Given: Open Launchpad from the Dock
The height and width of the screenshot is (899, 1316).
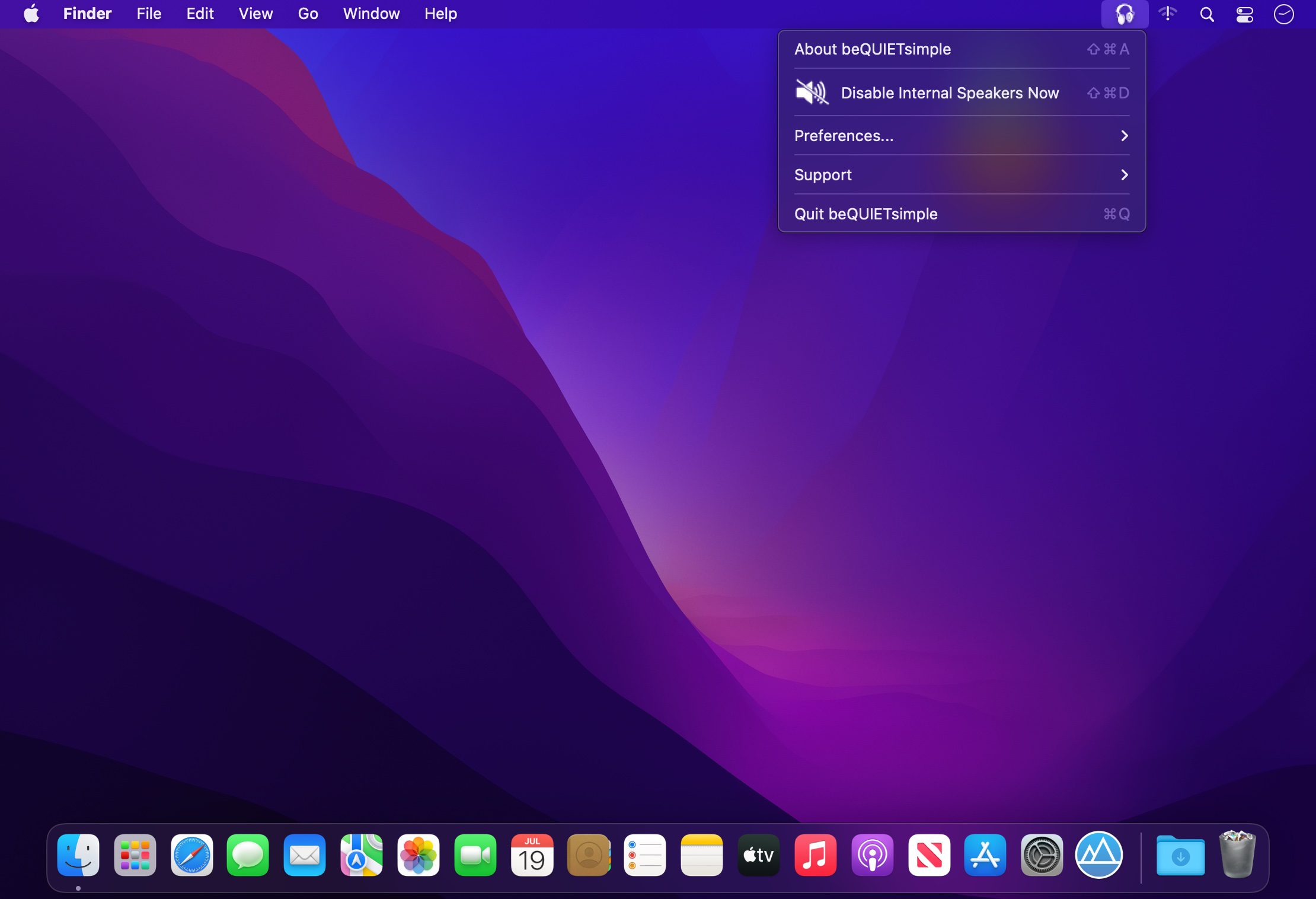Looking at the screenshot, I should pos(135,855).
